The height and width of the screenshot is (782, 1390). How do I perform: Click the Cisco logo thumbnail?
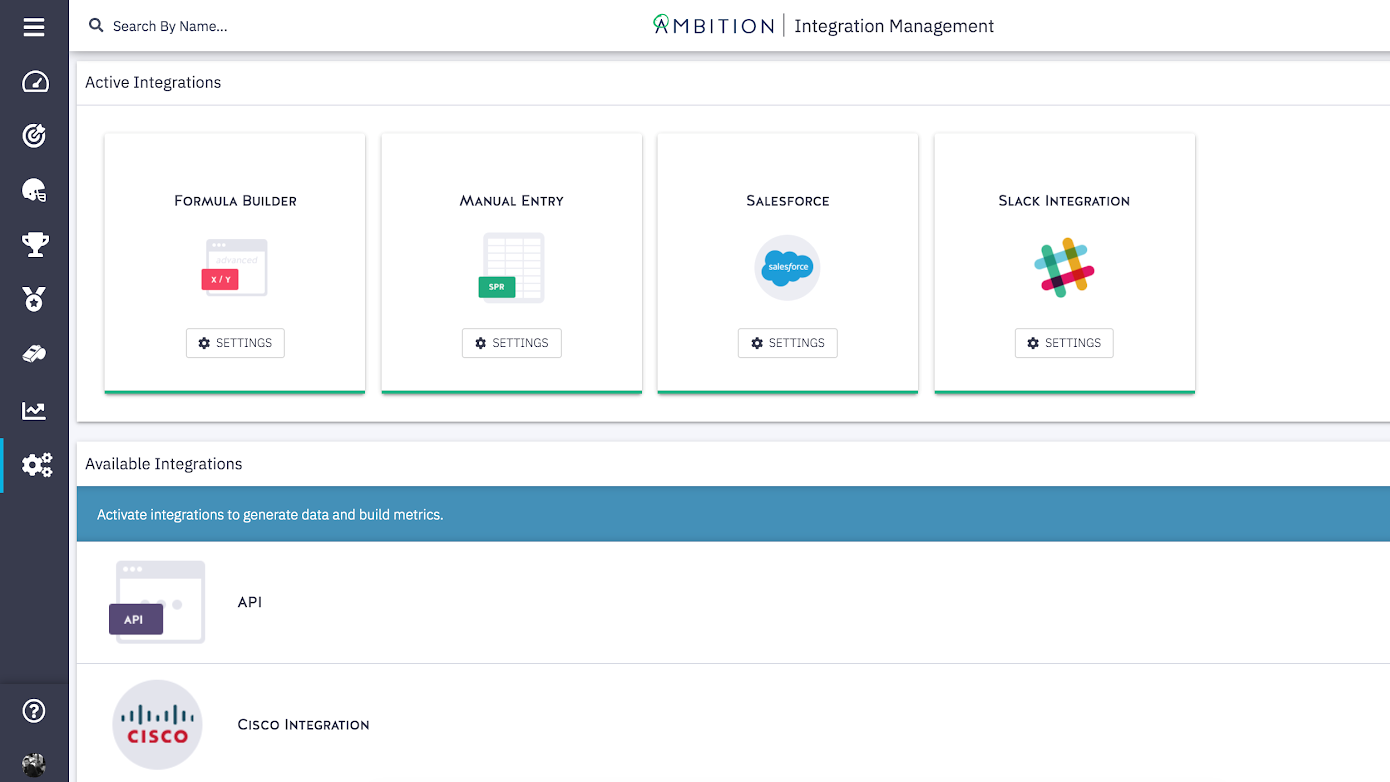pyautogui.click(x=157, y=724)
